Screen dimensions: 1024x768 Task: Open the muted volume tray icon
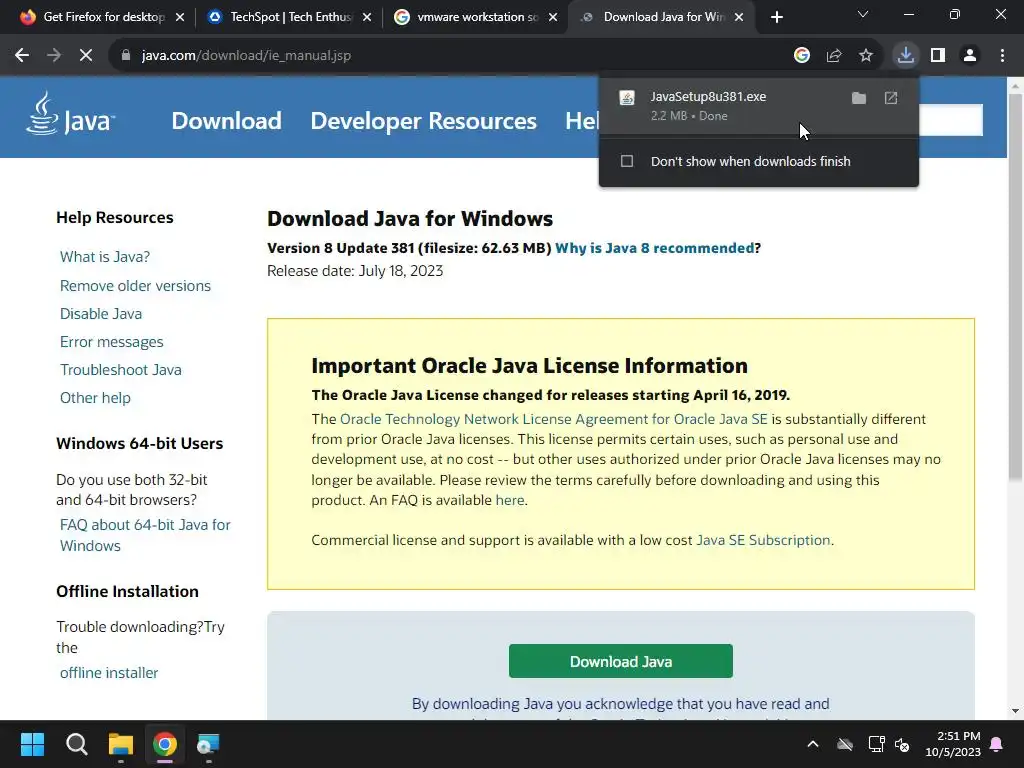point(902,744)
